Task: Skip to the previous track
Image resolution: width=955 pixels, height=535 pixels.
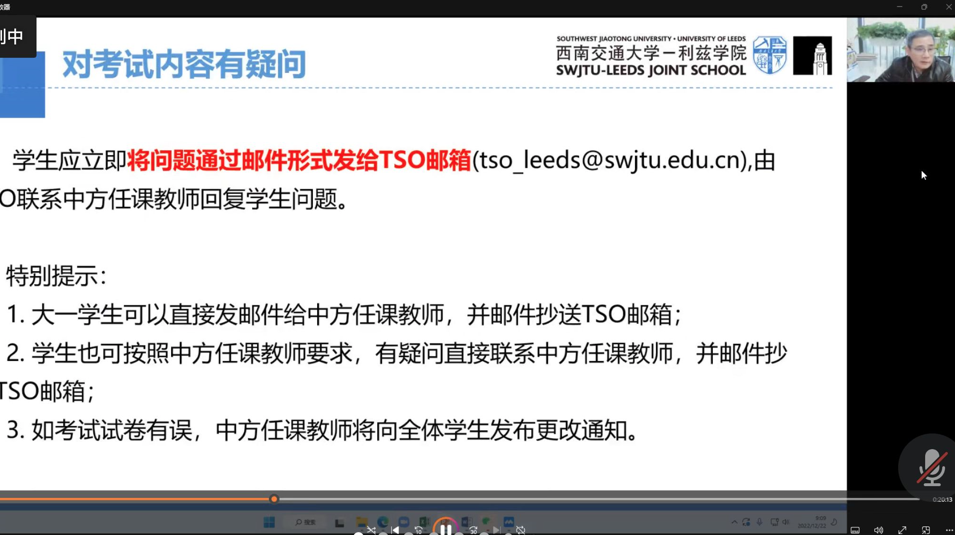Action: (395, 530)
